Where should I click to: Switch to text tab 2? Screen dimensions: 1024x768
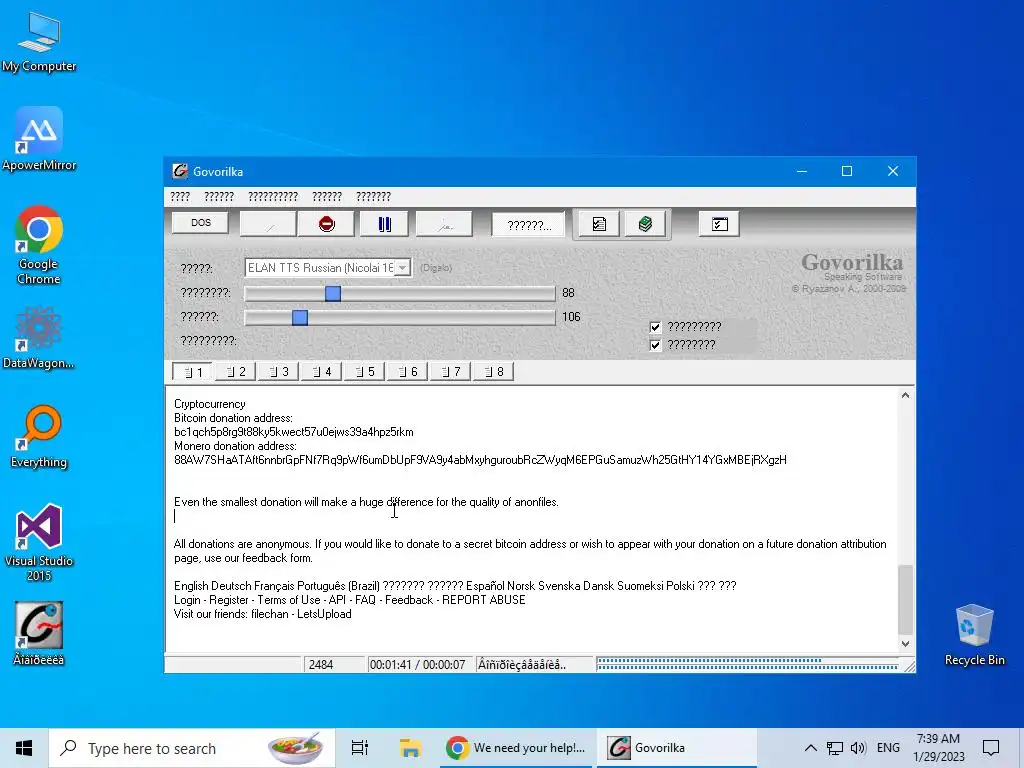coord(235,372)
